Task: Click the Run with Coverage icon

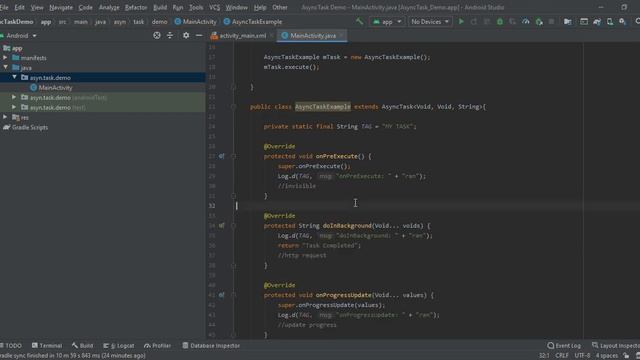Action: (x=513, y=22)
